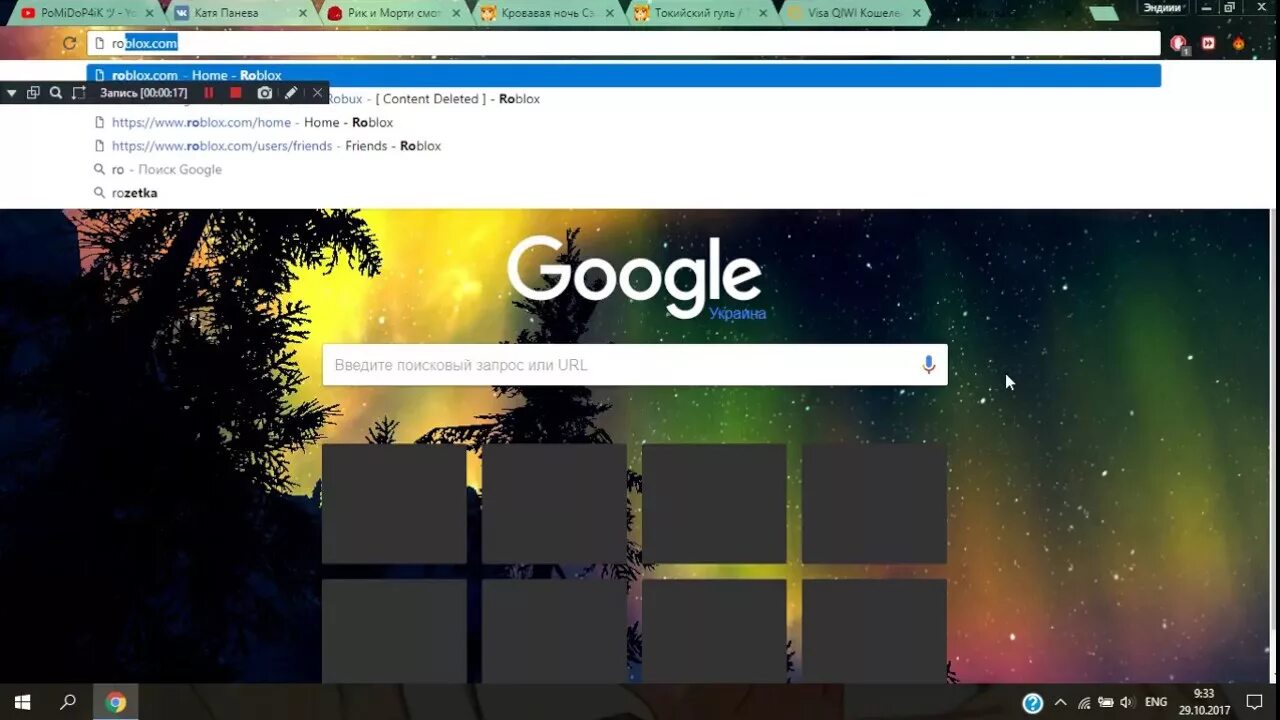Open Windows taskbar search

(68, 702)
